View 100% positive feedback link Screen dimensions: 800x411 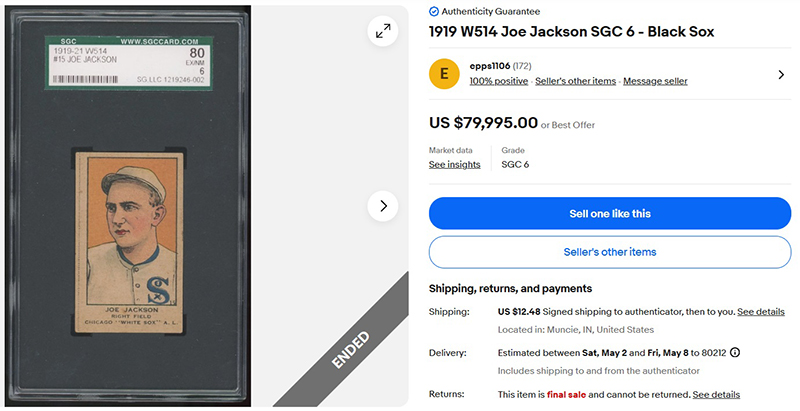[x=498, y=81]
